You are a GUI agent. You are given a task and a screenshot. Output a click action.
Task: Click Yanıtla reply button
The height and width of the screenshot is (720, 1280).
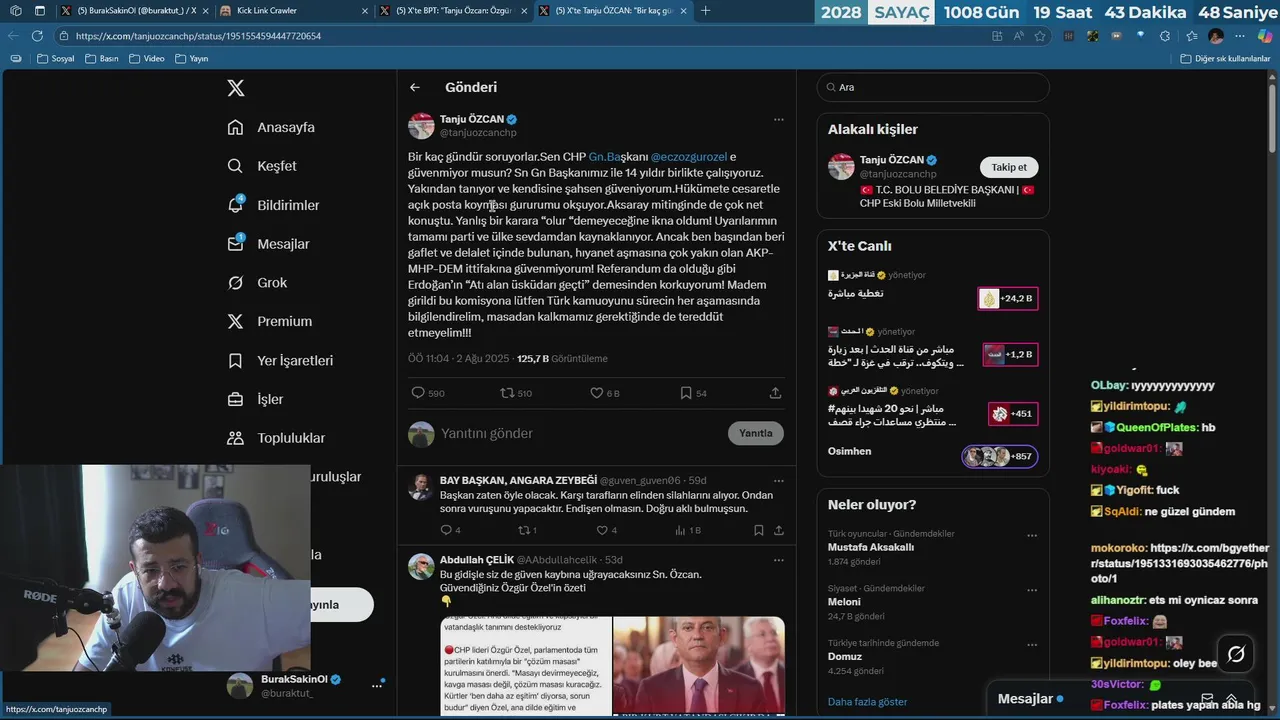click(x=756, y=433)
